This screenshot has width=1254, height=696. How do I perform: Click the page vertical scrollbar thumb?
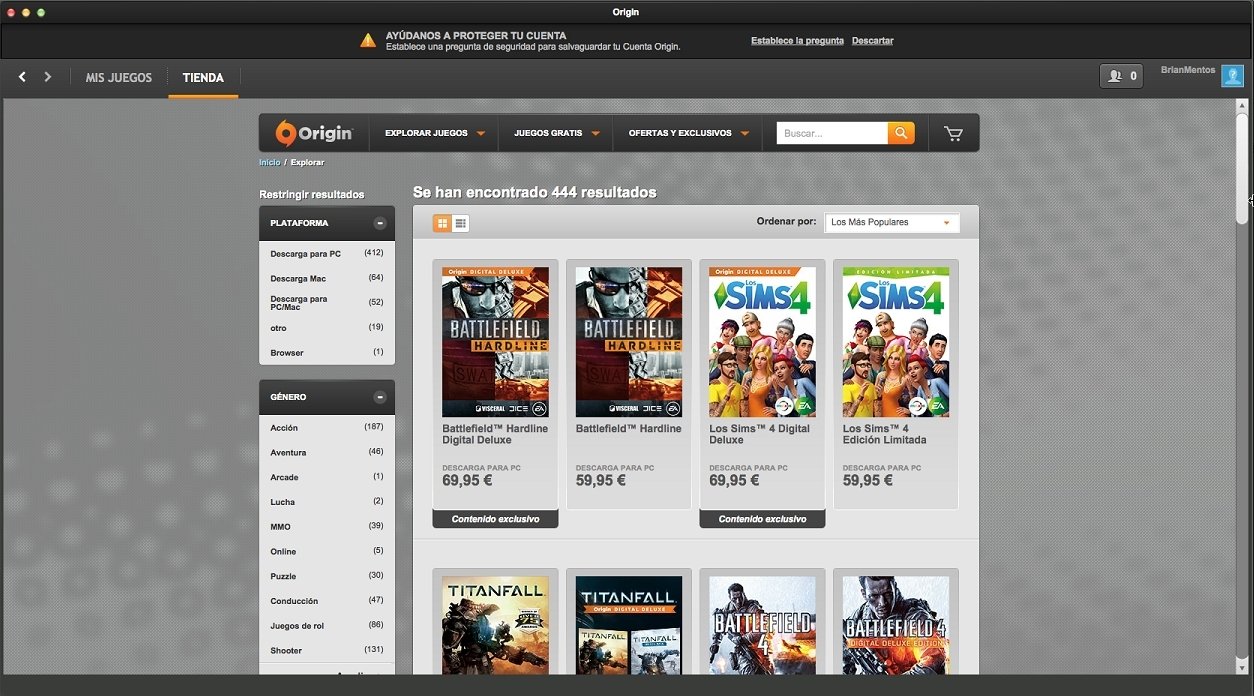(x=1243, y=167)
